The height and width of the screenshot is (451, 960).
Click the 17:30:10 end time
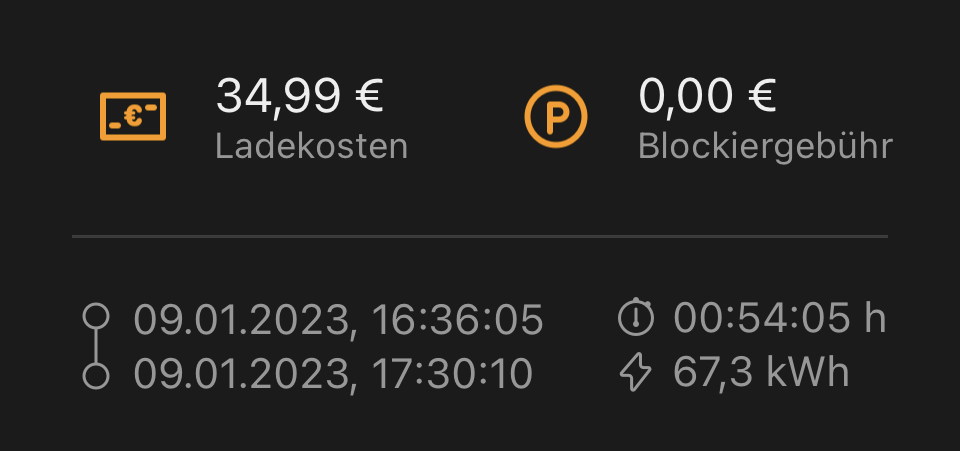(x=452, y=374)
